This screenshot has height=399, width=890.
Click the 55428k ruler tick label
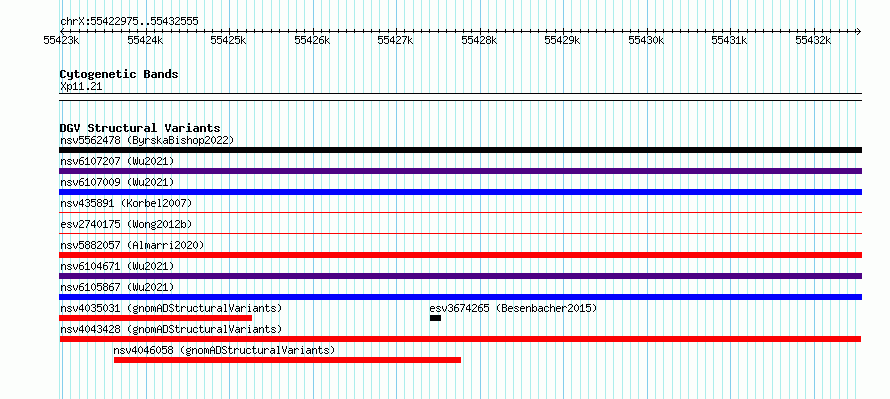tap(479, 40)
